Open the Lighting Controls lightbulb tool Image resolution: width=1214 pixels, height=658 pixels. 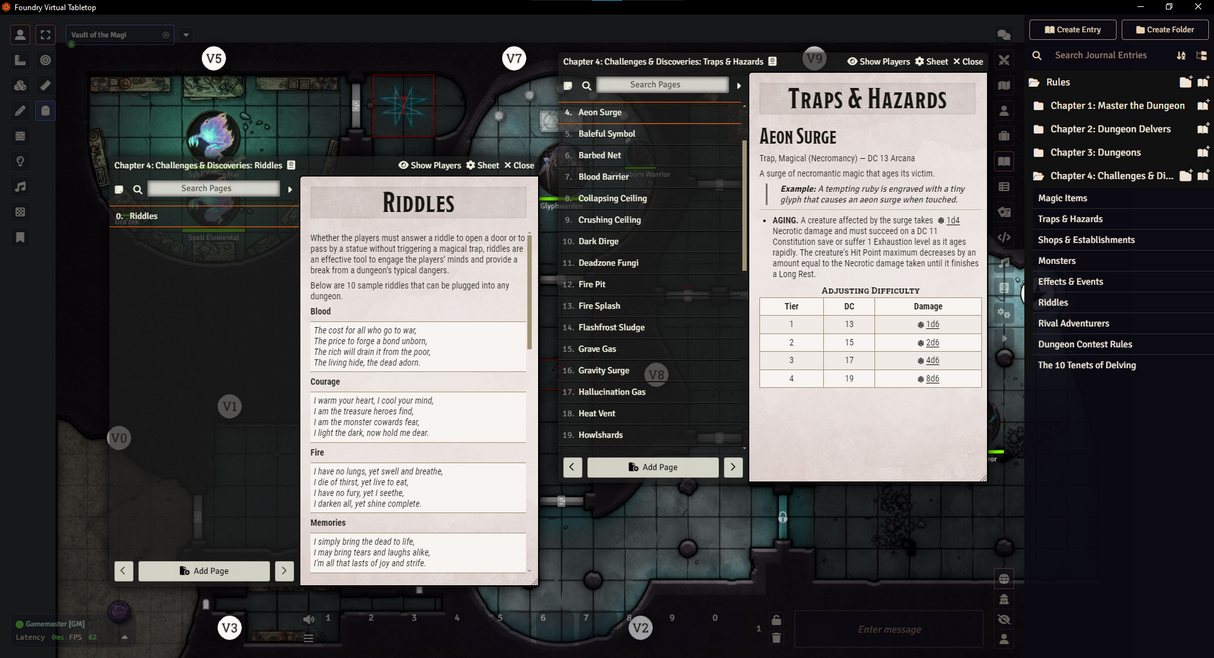(x=20, y=163)
